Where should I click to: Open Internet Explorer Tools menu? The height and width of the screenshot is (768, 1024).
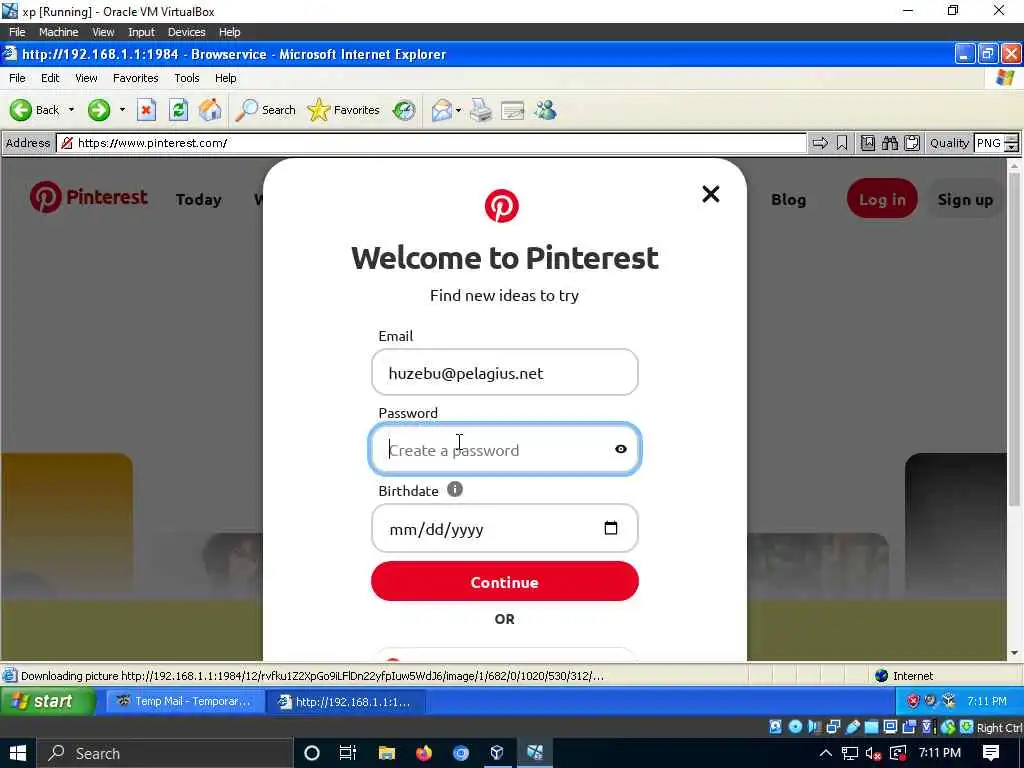coord(187,78)
